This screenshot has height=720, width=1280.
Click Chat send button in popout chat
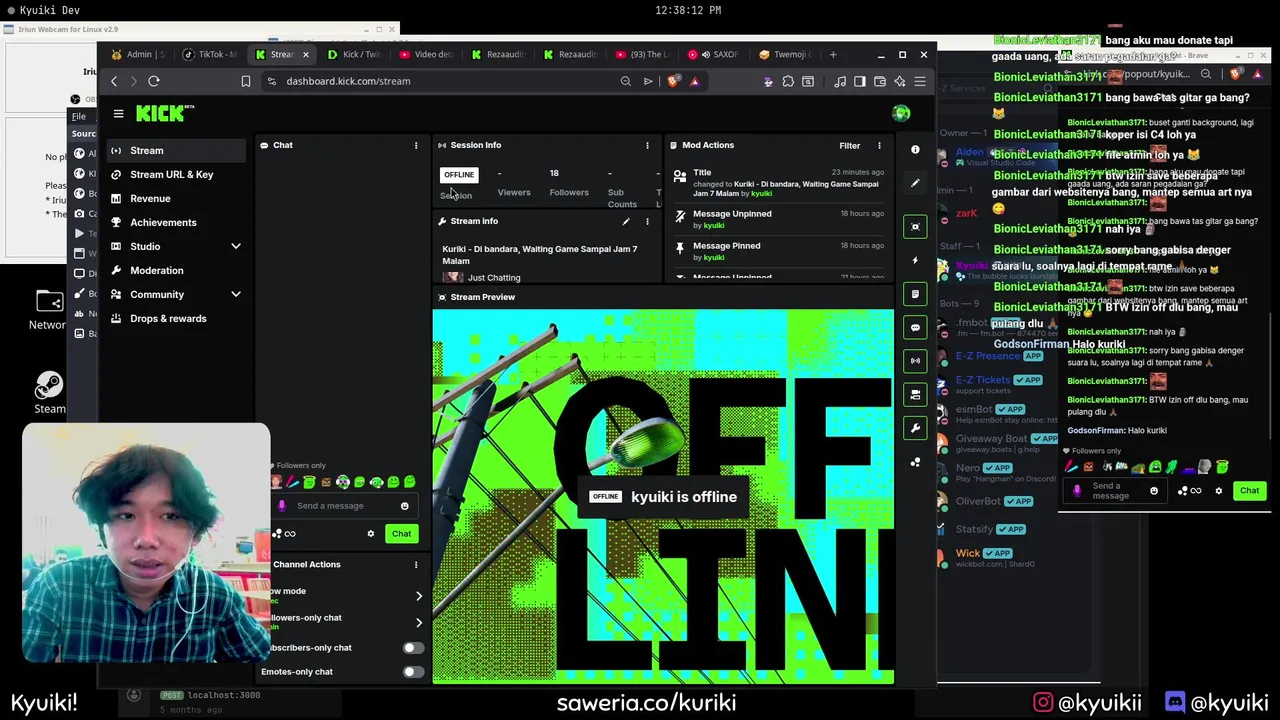pos(1249,491)
